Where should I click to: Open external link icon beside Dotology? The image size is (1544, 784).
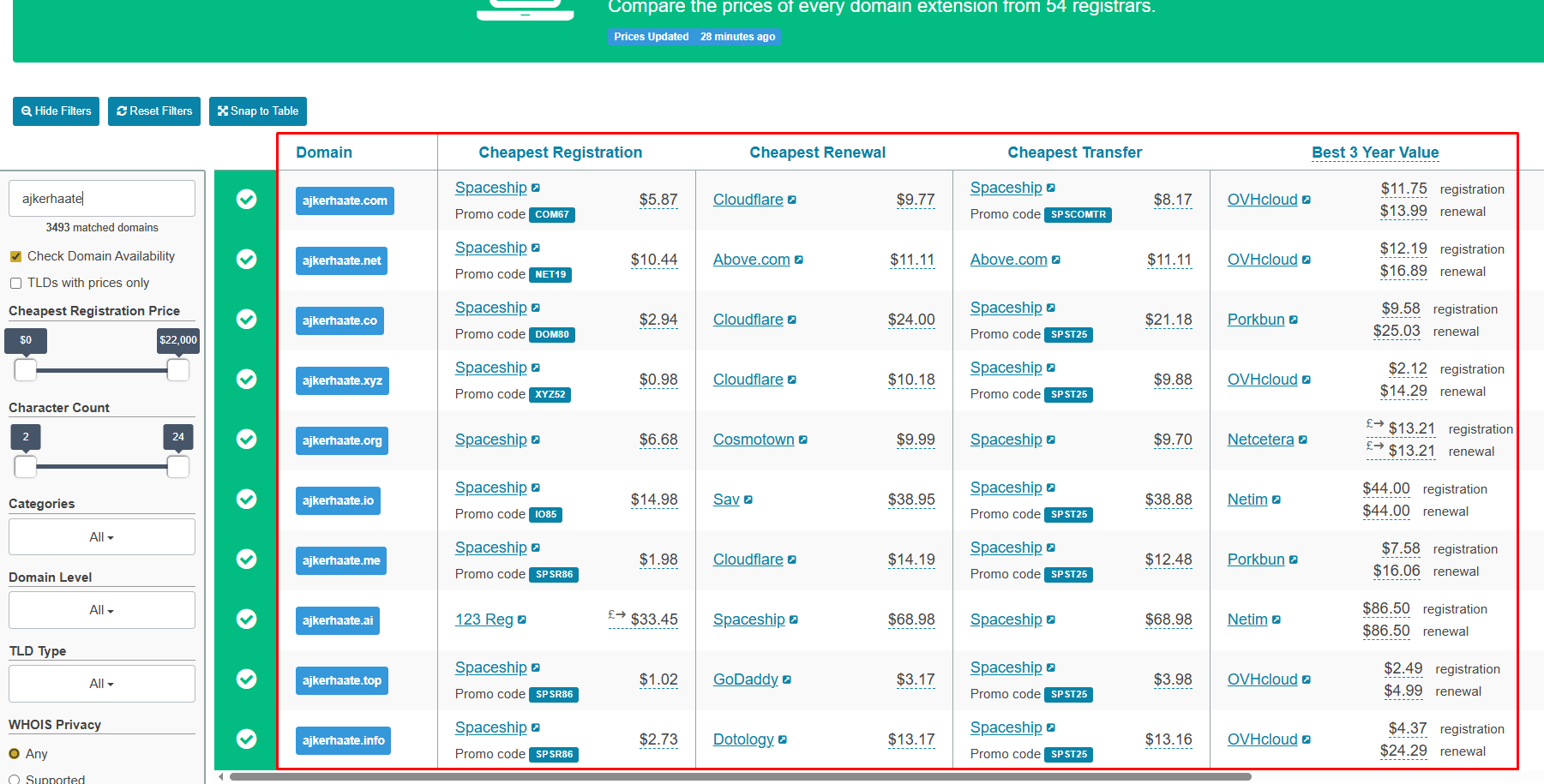[x=783, y=739]
